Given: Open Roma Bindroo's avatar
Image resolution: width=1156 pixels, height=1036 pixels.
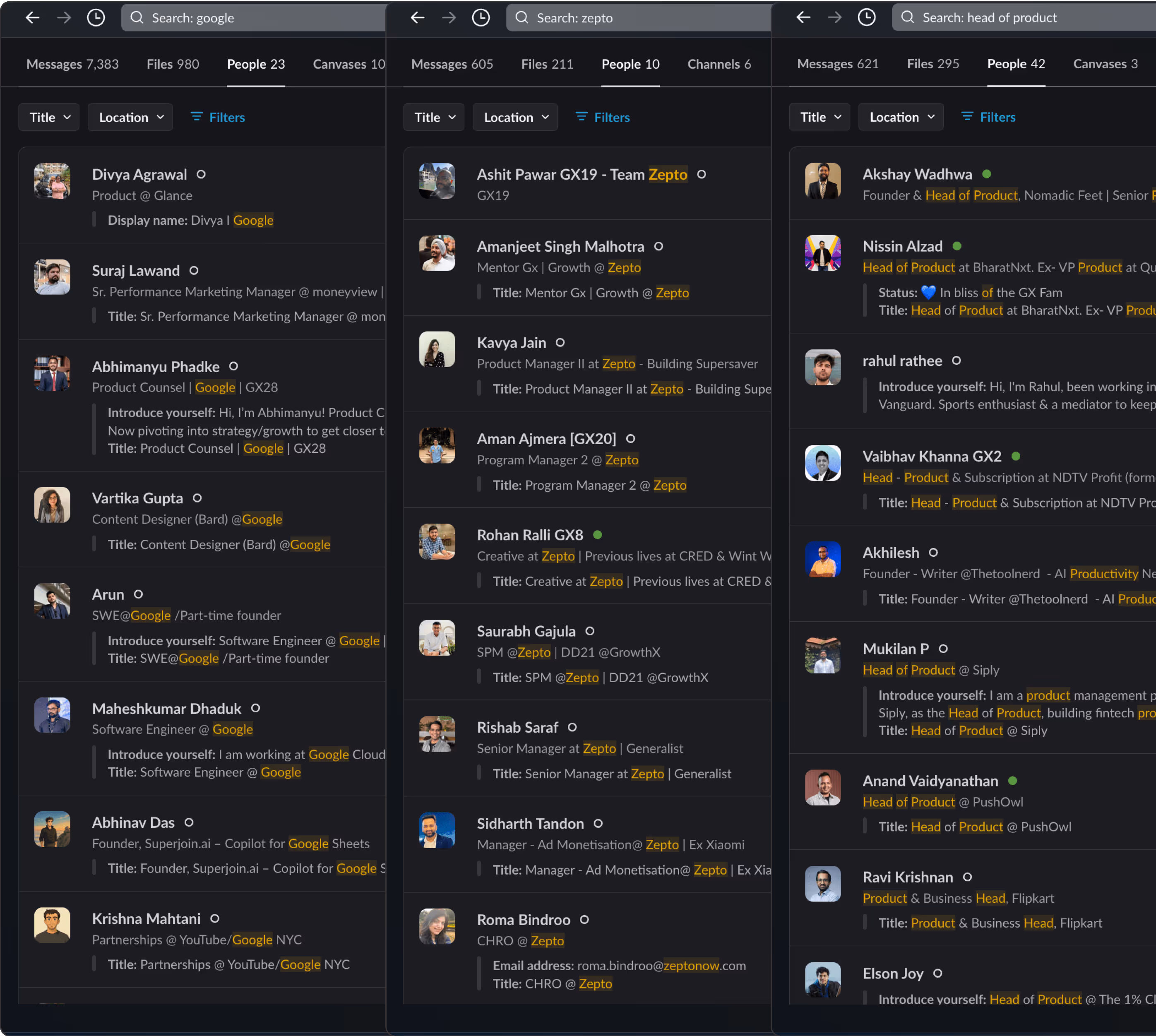Looking at the screenshot, I should pos(437,927).
